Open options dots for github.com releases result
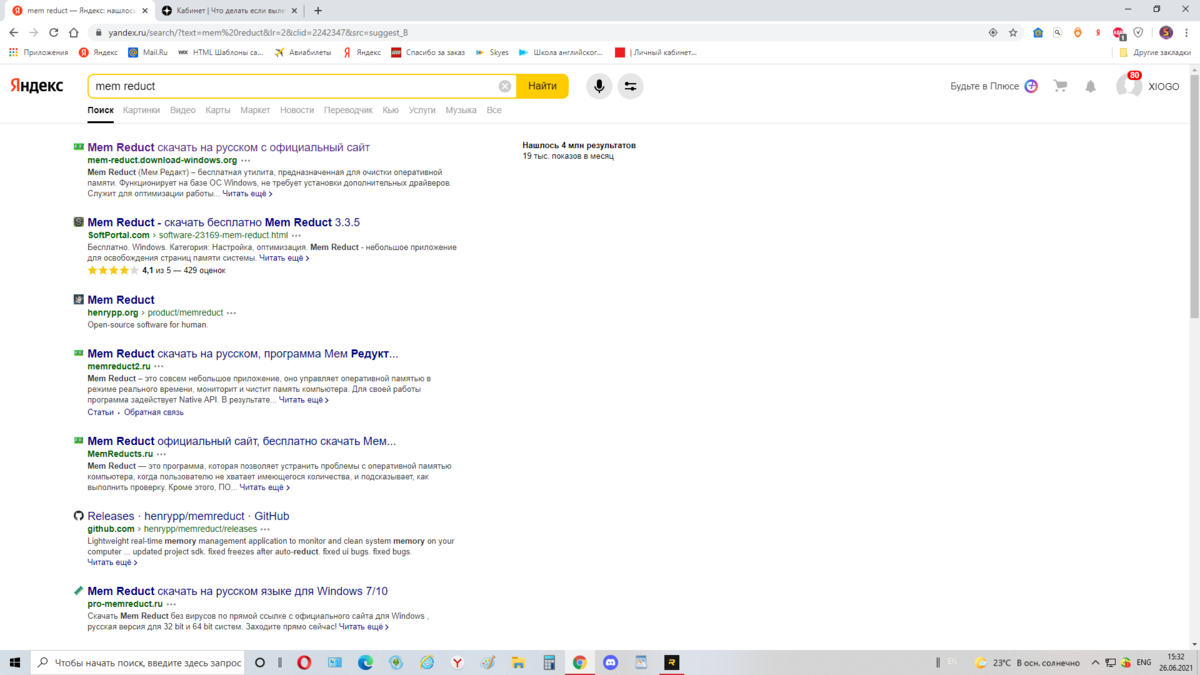The height and width of the screenshot is (675, 1200). tap(265, 529)
